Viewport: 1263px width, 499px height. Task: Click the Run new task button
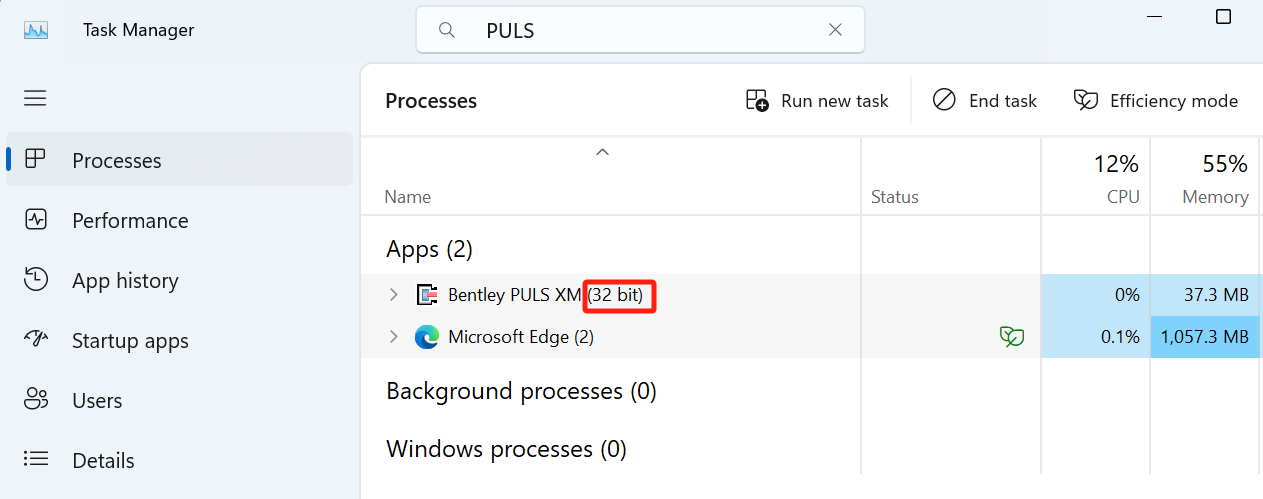(x=817, y=101)
